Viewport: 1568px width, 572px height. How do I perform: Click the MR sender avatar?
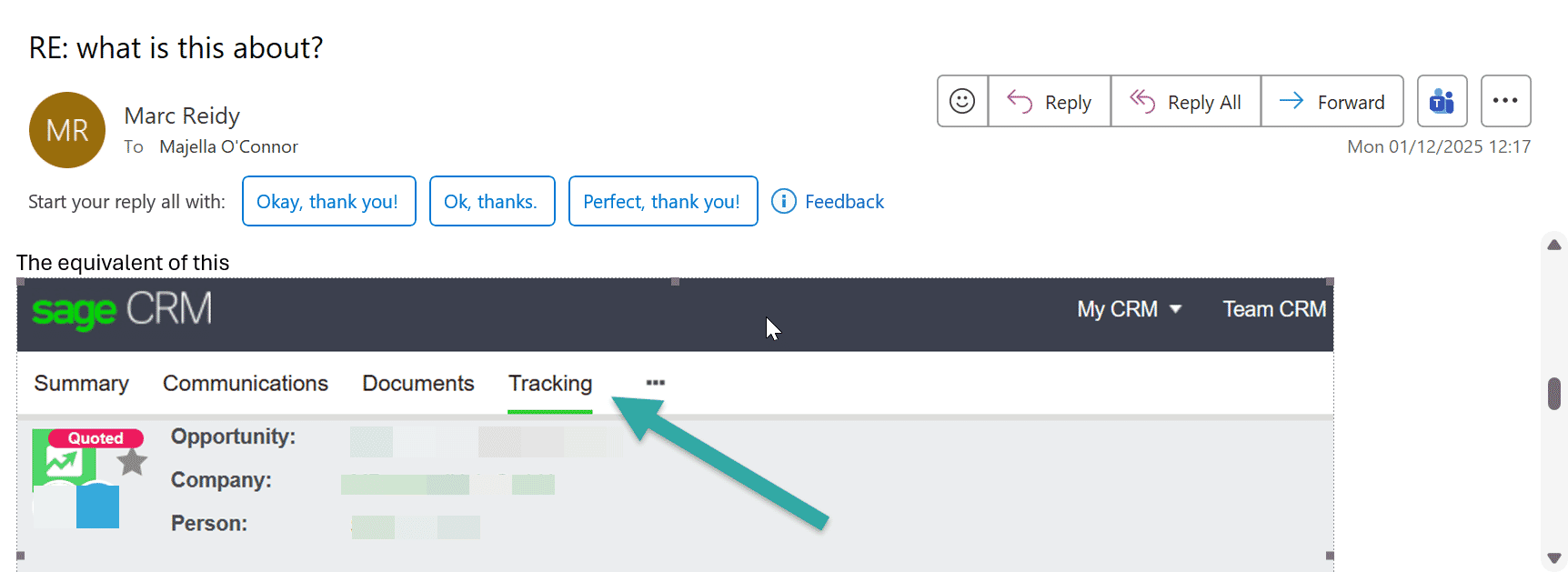67,130
